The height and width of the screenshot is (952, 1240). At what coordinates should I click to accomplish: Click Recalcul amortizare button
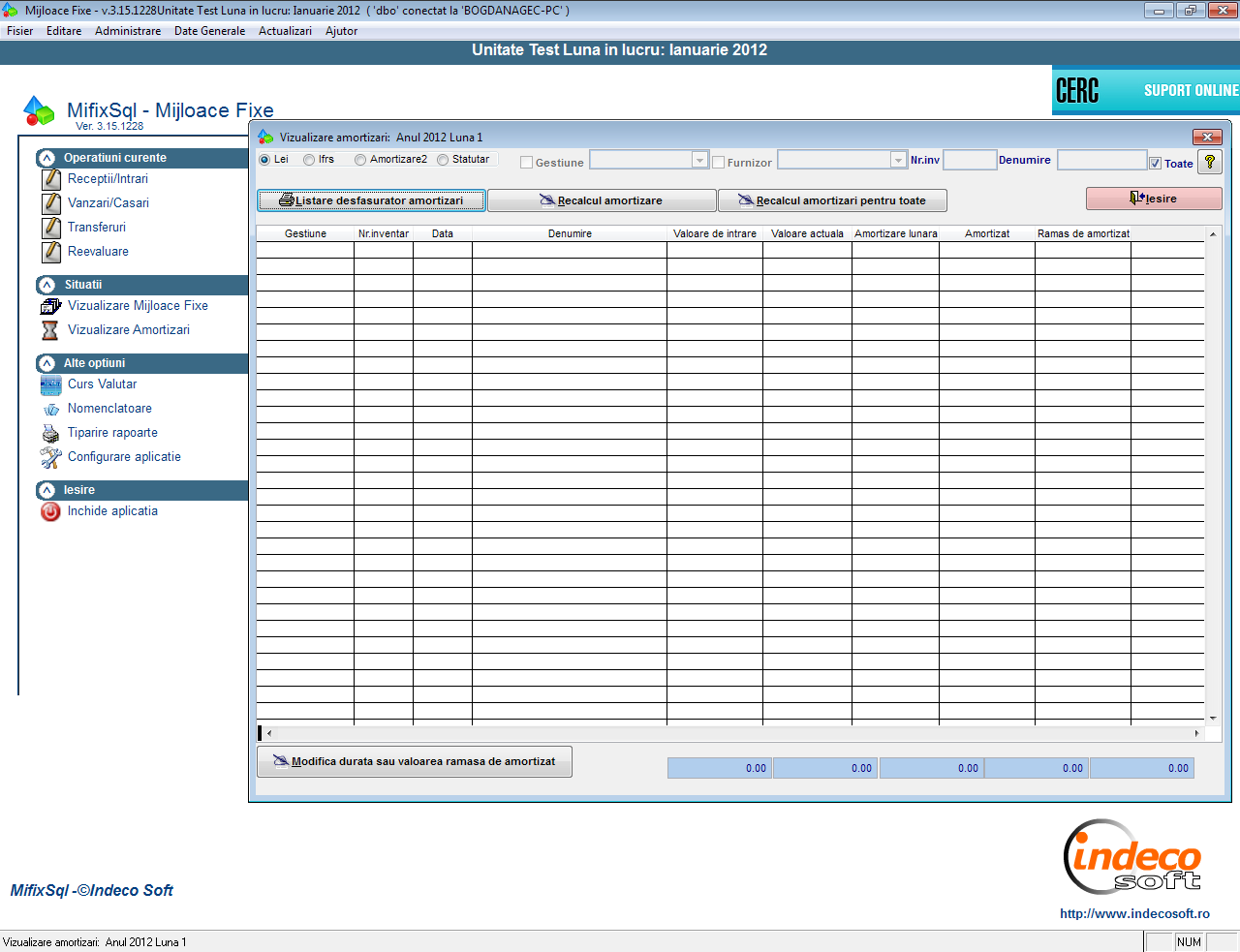(x=602, y=200)
